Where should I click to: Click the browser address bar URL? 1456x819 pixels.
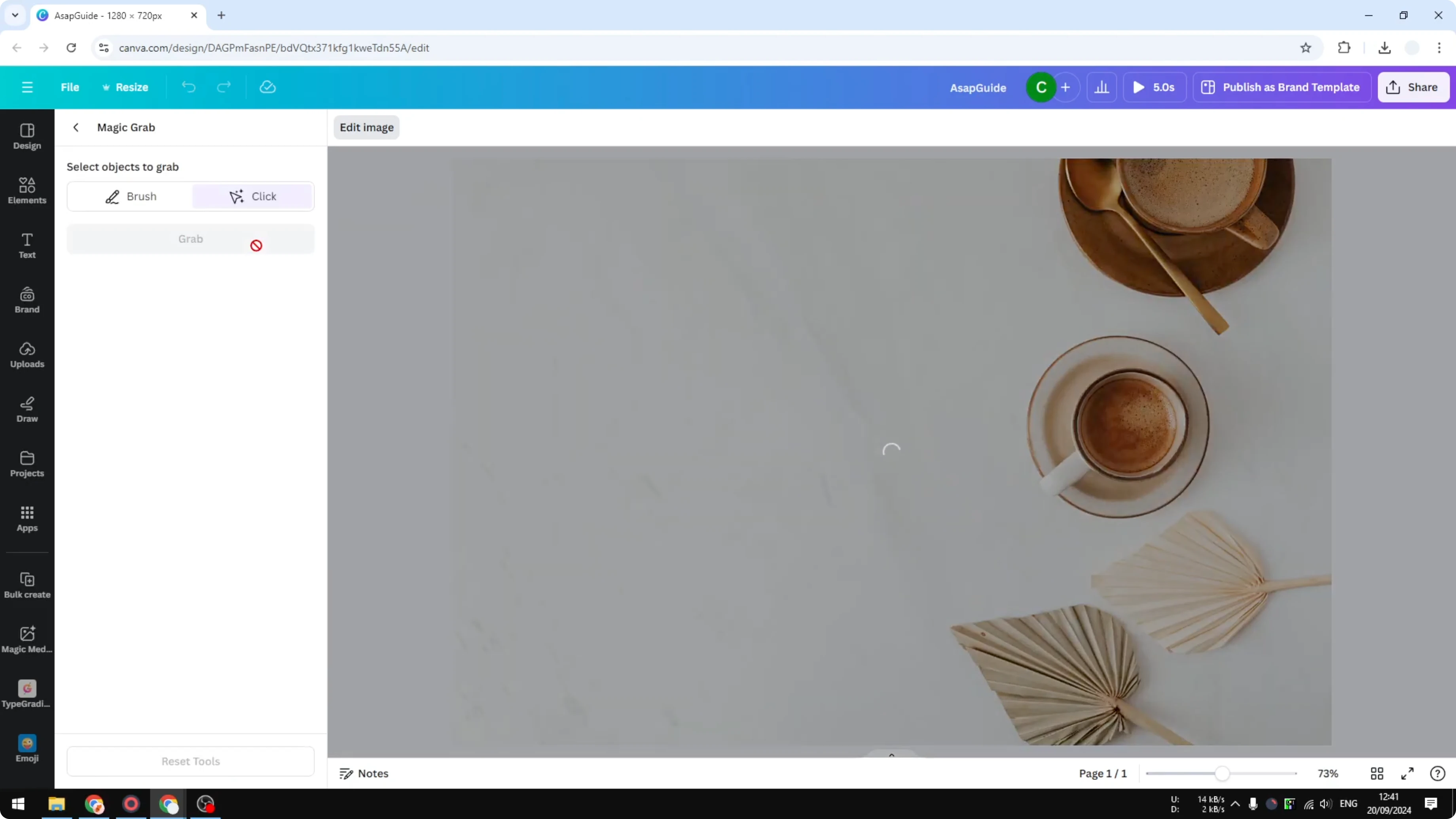coord(274,47)
